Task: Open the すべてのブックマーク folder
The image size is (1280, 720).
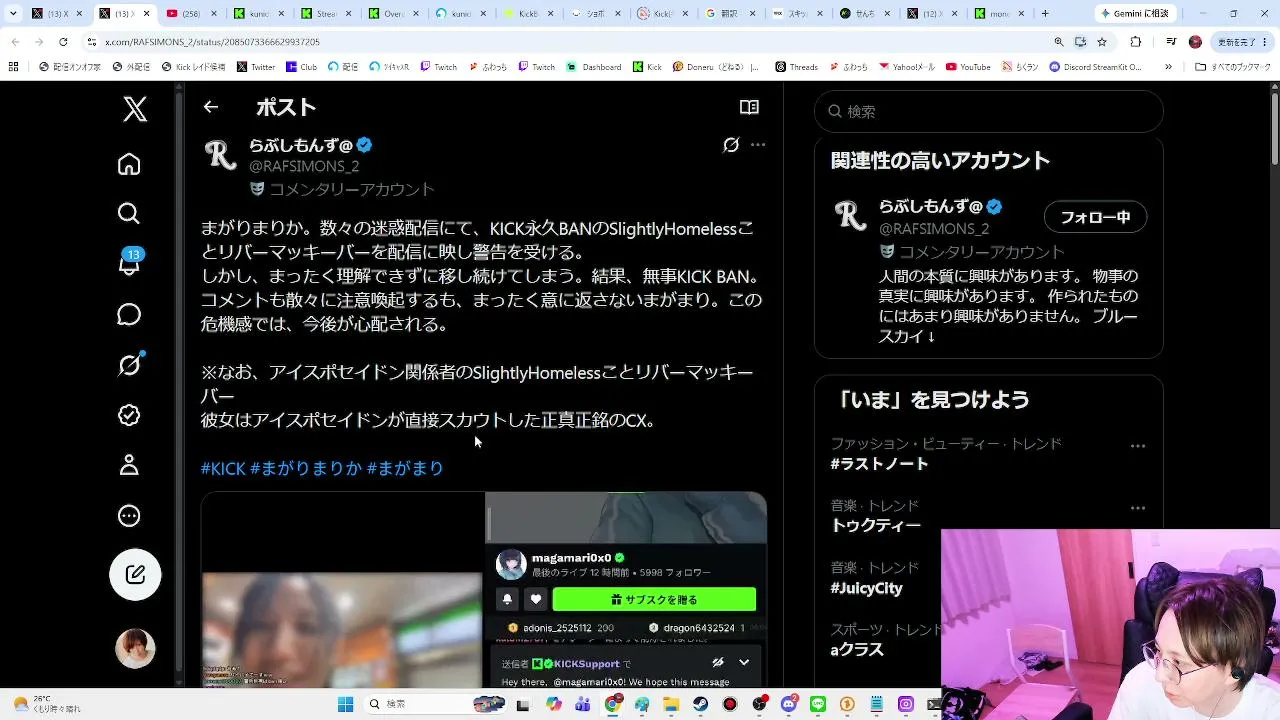Action: click(1235, 67)
